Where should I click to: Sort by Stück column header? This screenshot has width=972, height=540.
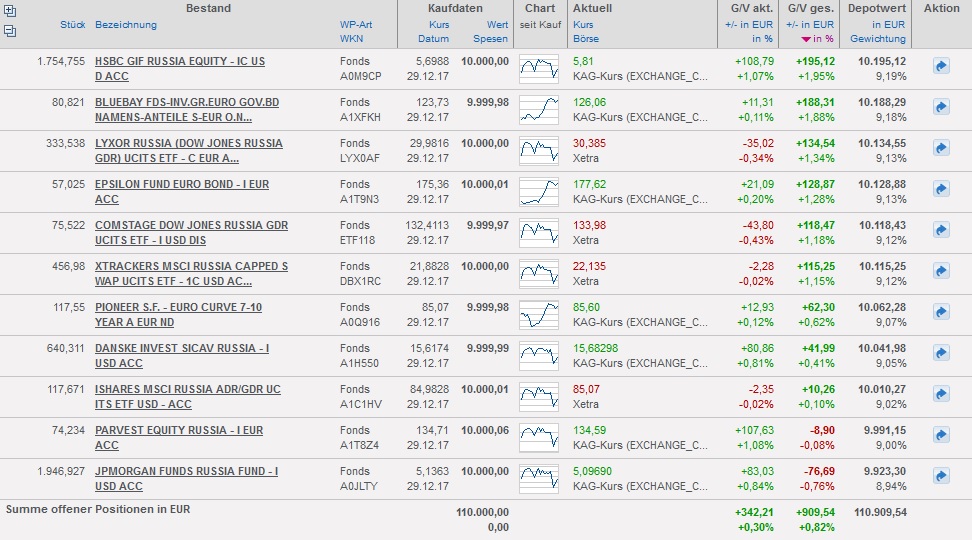tap(73, 25)
